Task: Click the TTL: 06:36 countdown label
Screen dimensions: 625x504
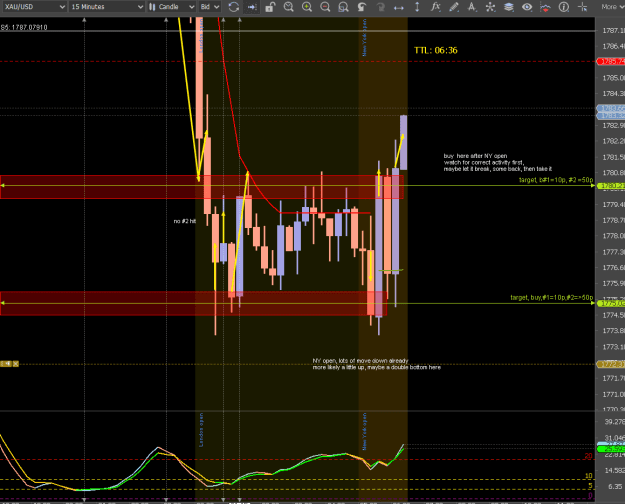Action: pos(436,50)
